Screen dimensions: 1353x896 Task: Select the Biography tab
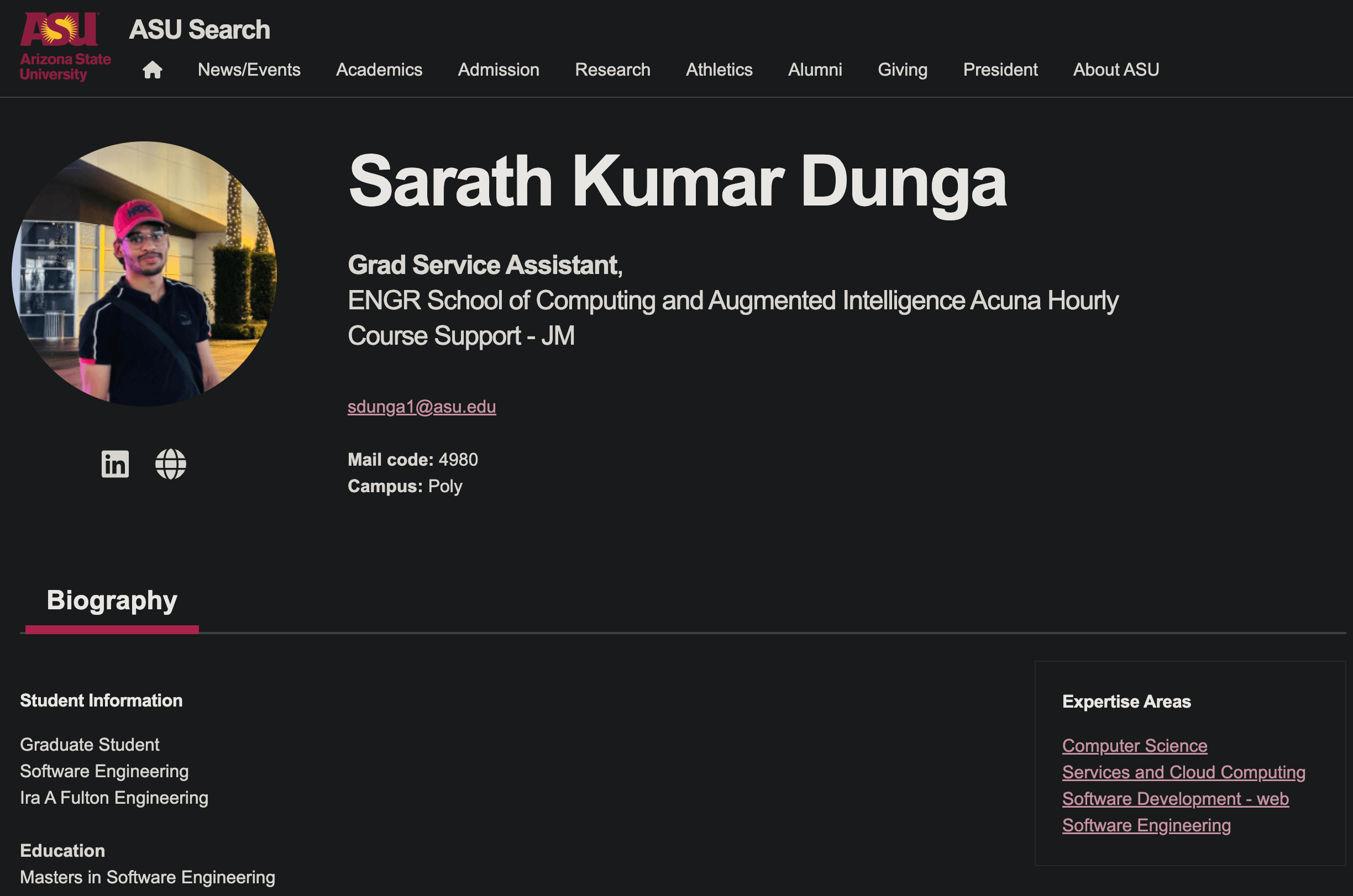[x=112, y=600]
